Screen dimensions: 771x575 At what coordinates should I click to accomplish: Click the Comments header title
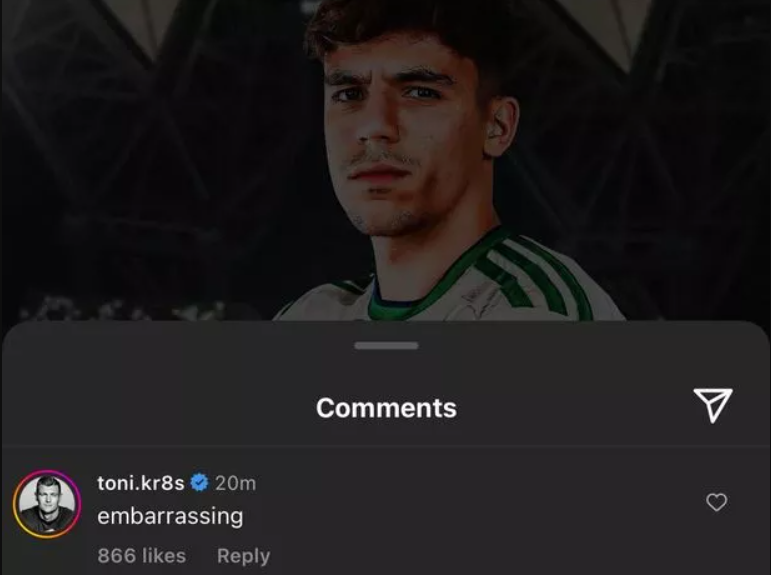(386, 408)
